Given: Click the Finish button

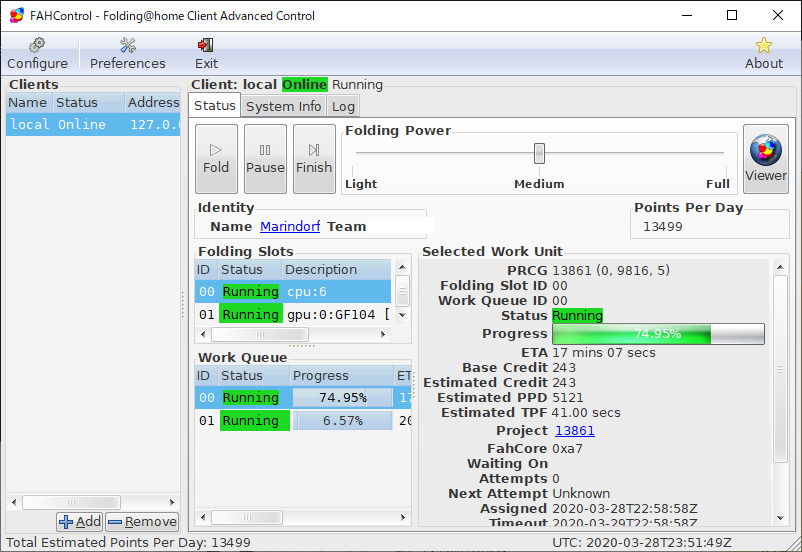Looking at the screenshot, I should click(x=314, y=159).
